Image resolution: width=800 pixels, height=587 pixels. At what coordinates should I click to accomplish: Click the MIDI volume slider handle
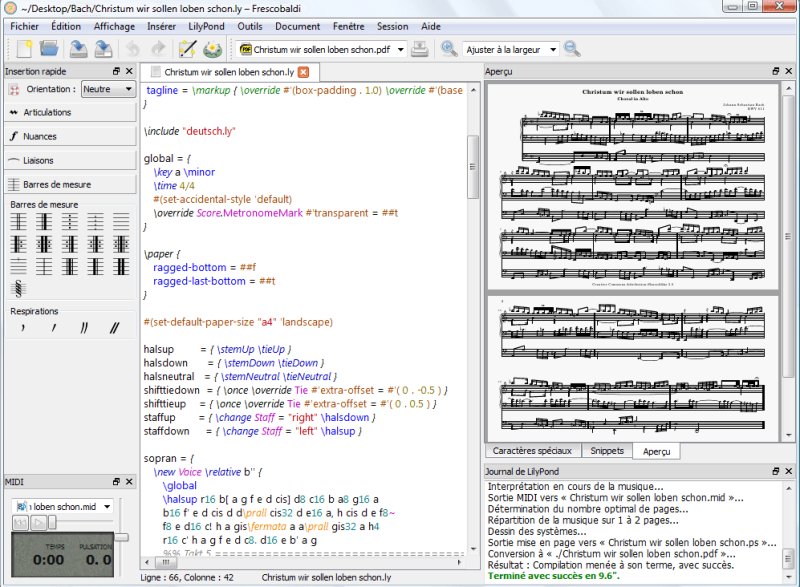point(121,537)
